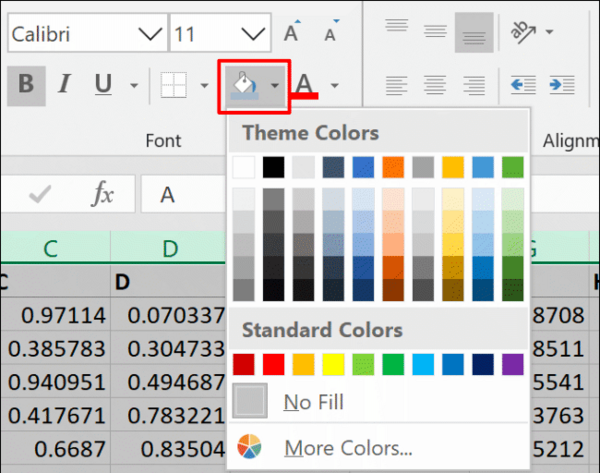Click the Borders icon

(173, 85)
